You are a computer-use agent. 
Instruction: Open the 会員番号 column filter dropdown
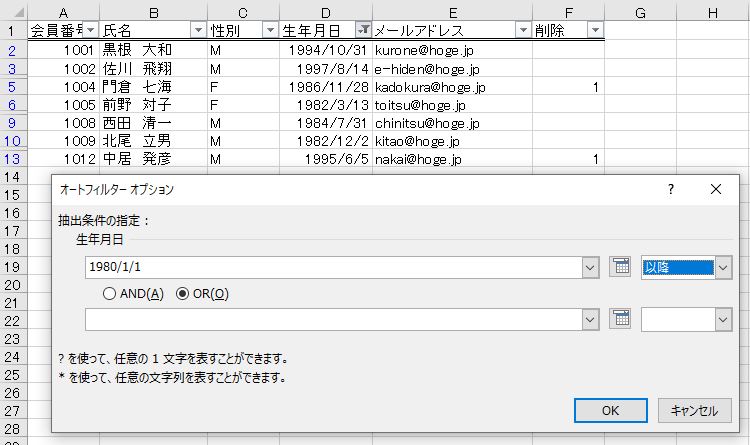coord(91,30)
